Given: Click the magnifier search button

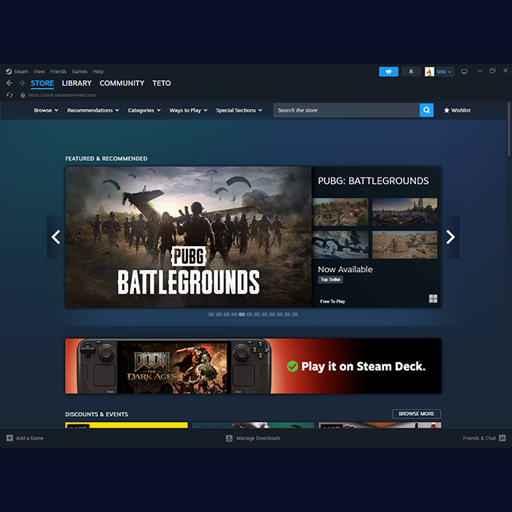Looking at the screenshot, I should (427, 110).
